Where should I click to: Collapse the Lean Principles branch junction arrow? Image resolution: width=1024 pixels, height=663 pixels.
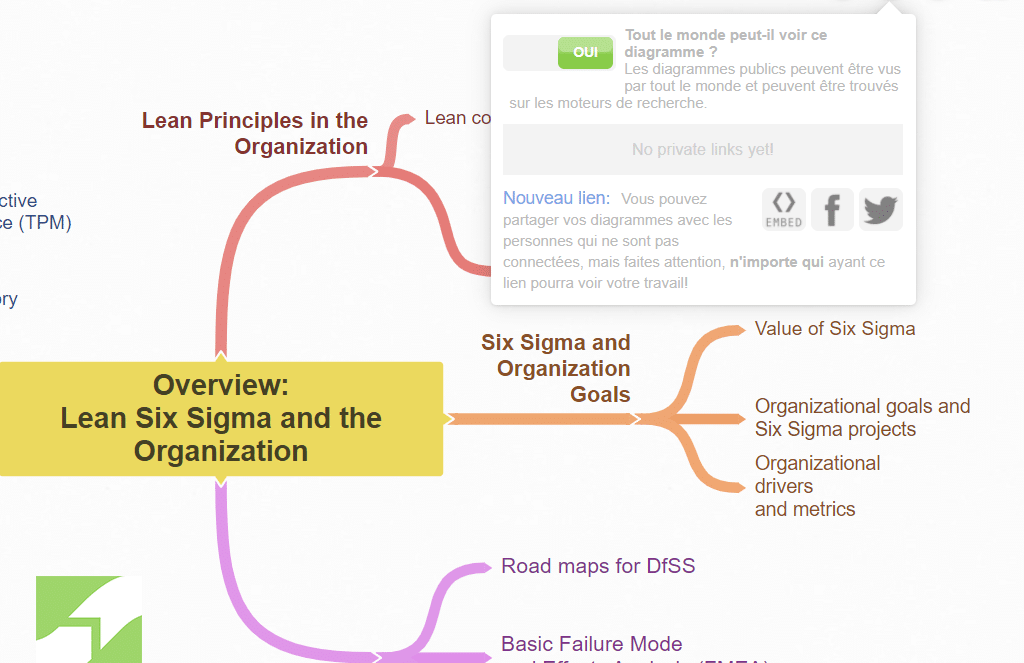(374, 170)
